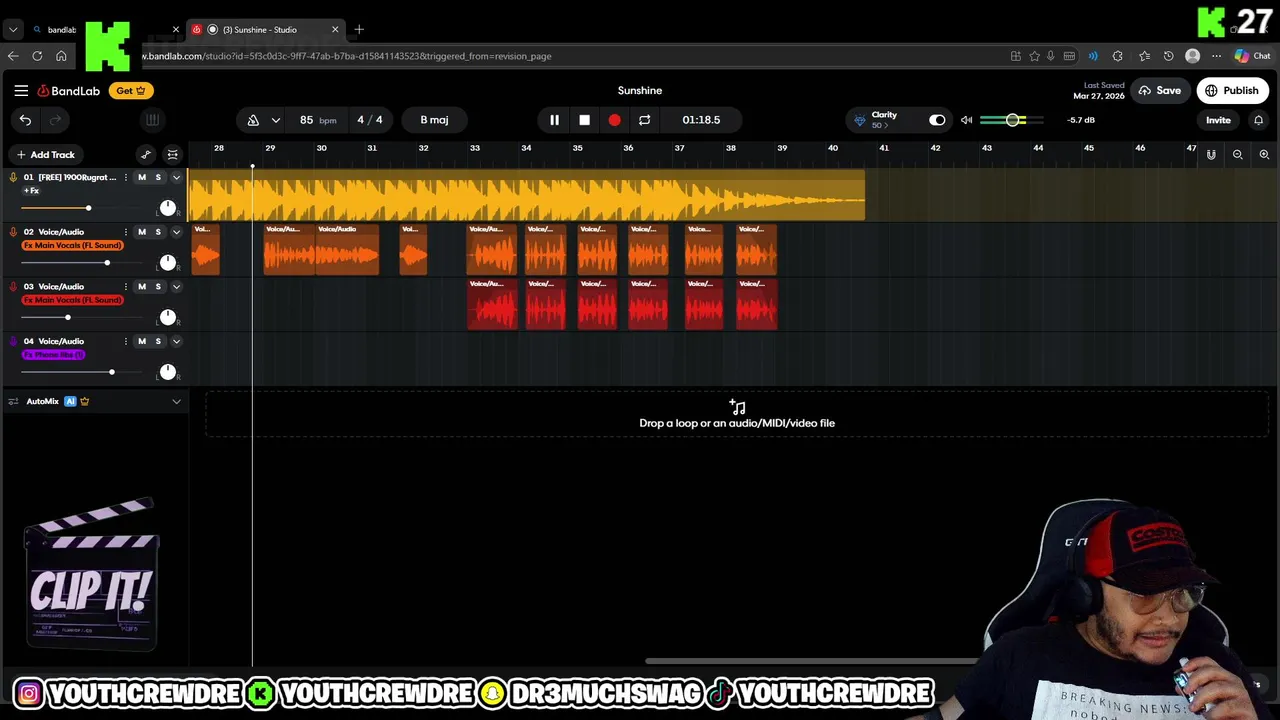Open metronome options dropdown arrow

click(276, 120)
